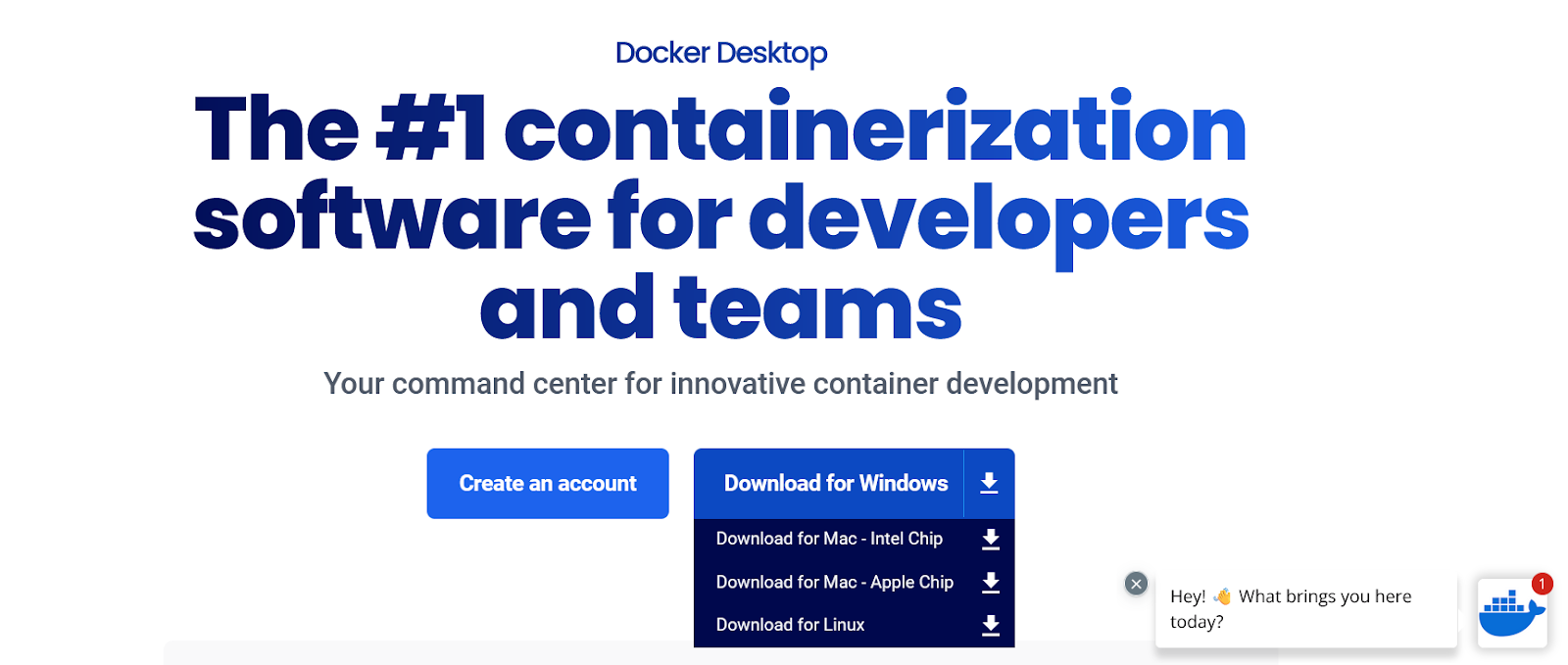The height and width of the screenshot is (665, 1568).
Task: Select Download for Mac - Intel Chip
Action: 829,539
